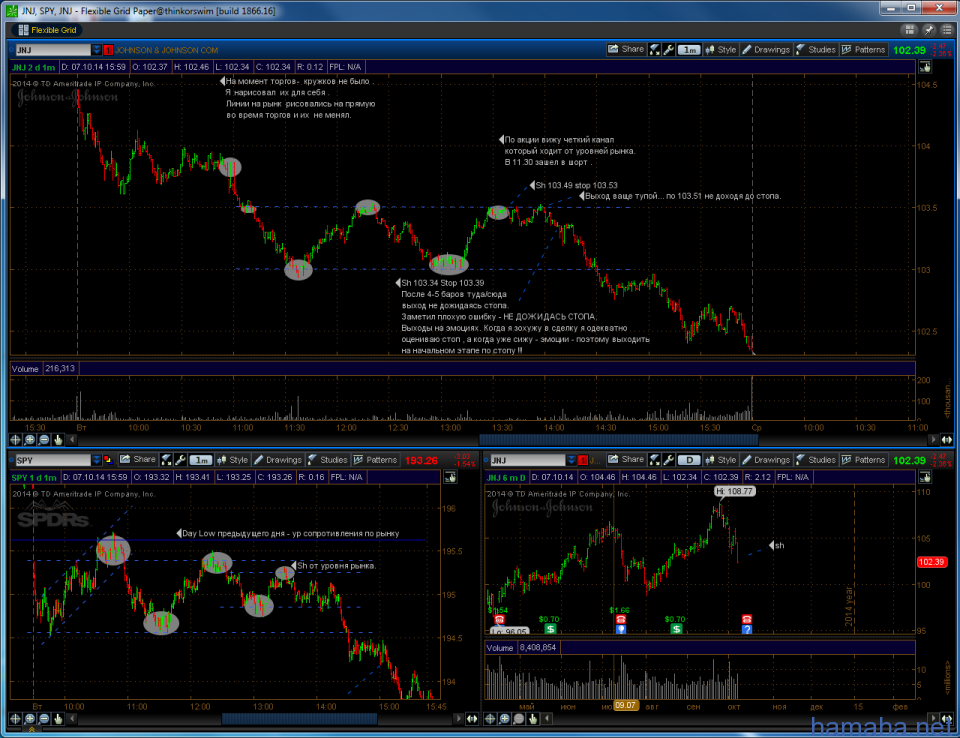
Task: Click the first $0.70 dividend icon on daily chart
Action: 550,629
